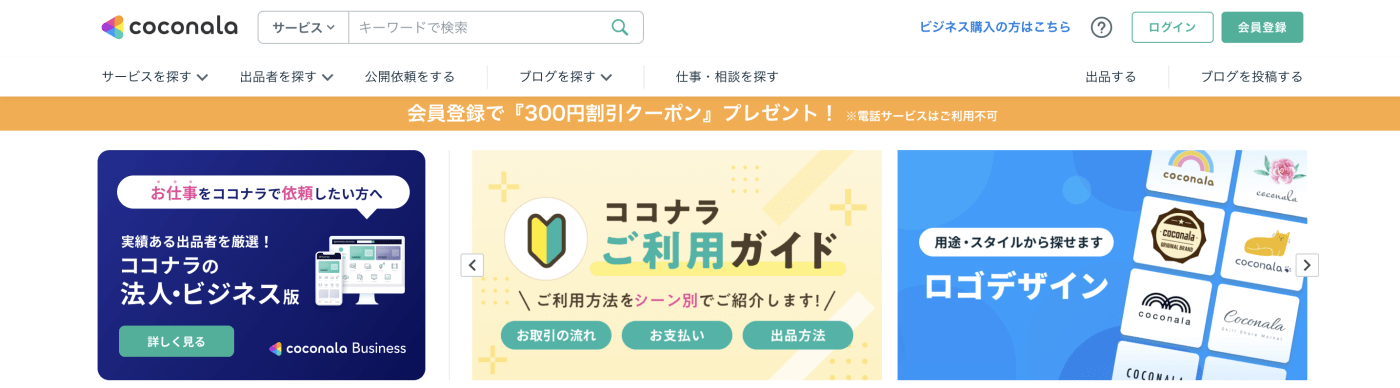Screen dimensions: 1400x388
Task: Click the ログイン button
Action: tap(1172, 27)
